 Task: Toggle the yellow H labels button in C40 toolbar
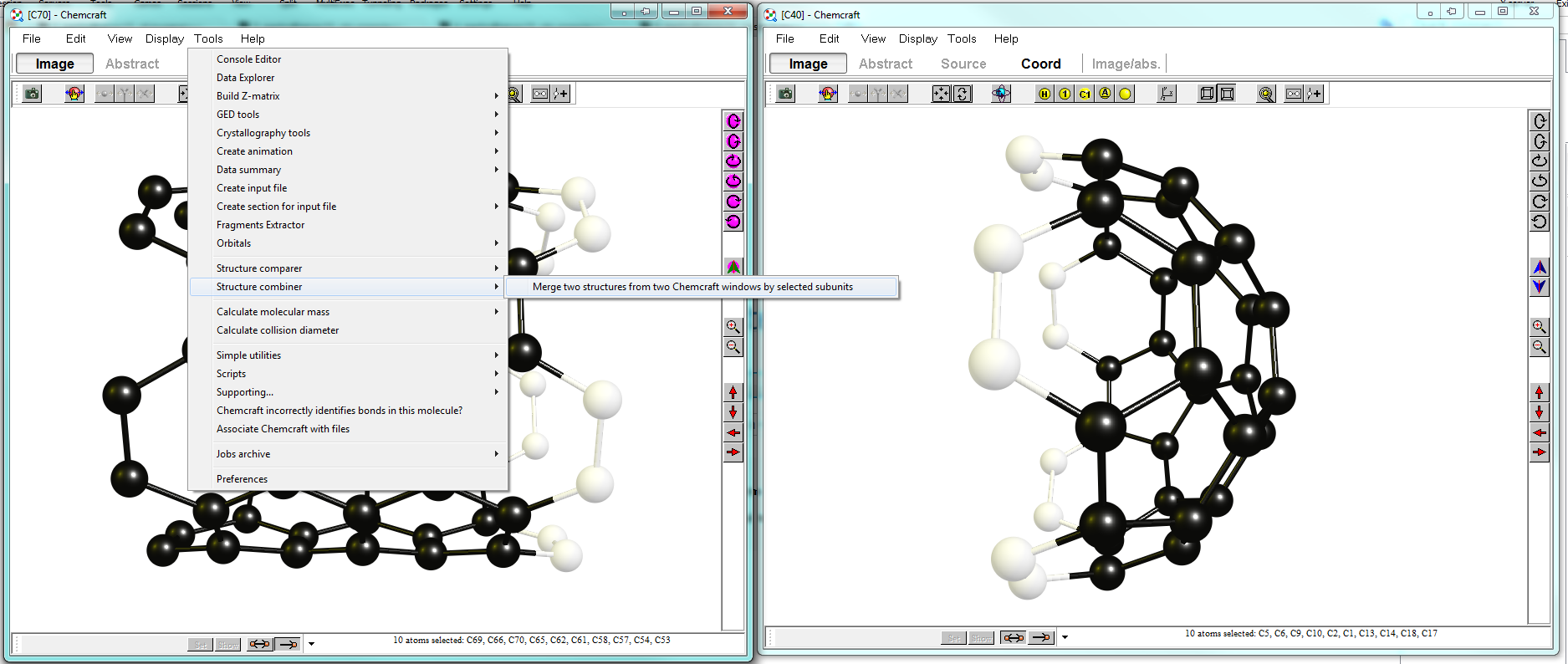click(1044, 94)
